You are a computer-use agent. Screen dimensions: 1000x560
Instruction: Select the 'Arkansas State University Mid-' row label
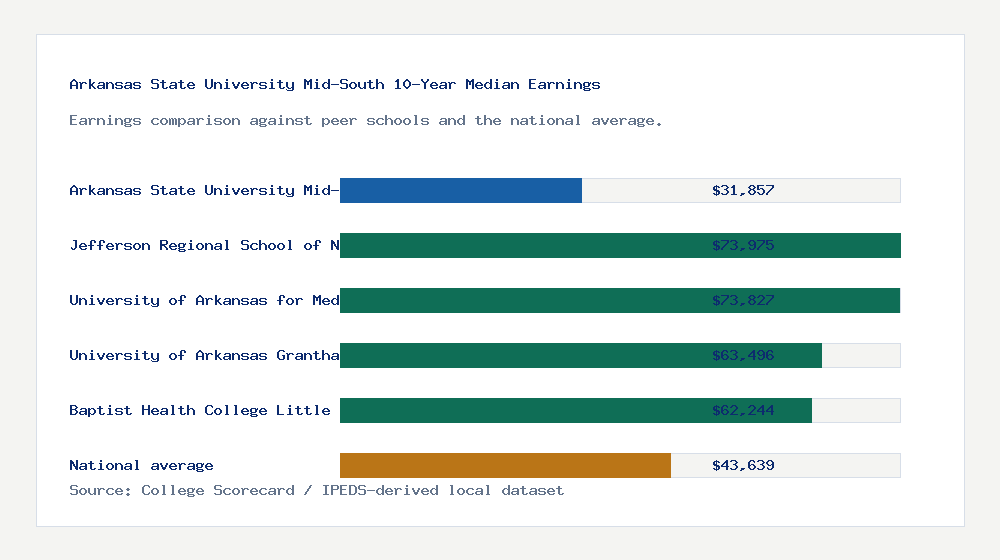204,190
